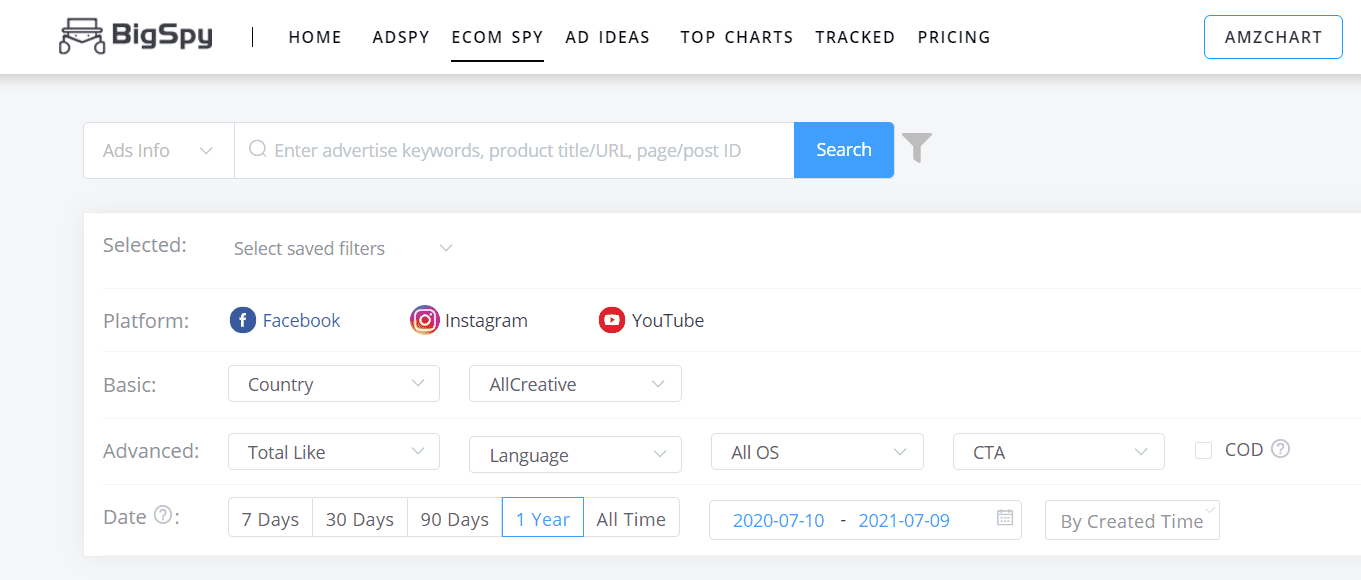
Task: Open the Ads Info dropdown
Action: point(159,150)
